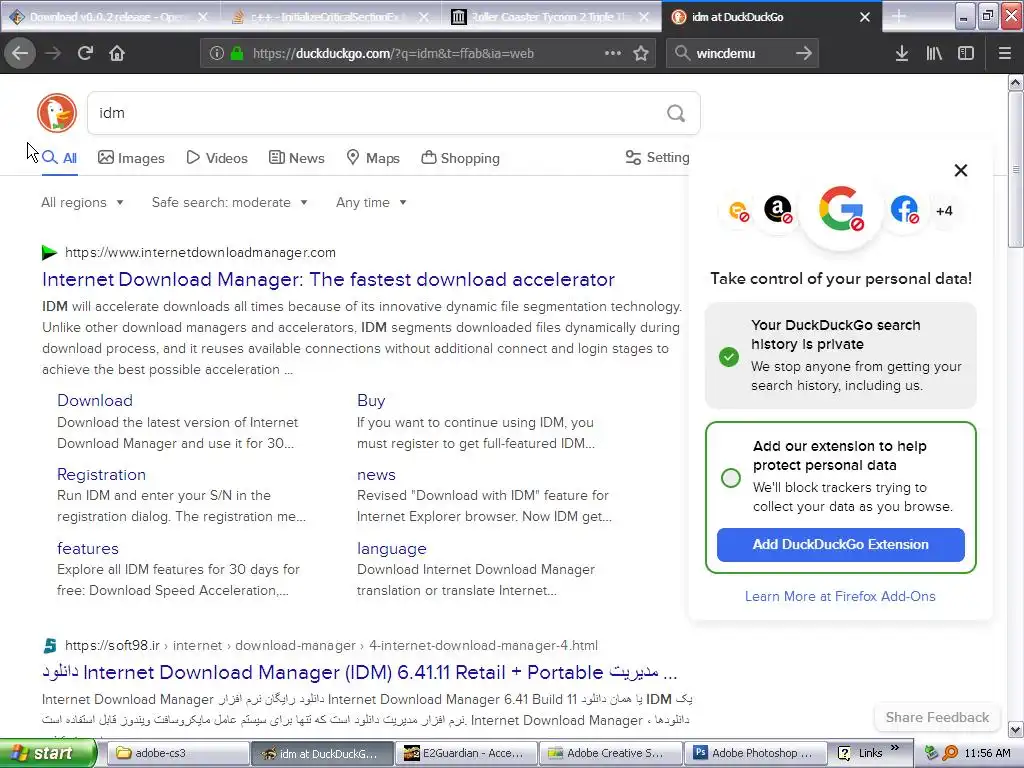Bookmark this page with the star icon
Screen dimensions: 1024x768
point(641,53)
